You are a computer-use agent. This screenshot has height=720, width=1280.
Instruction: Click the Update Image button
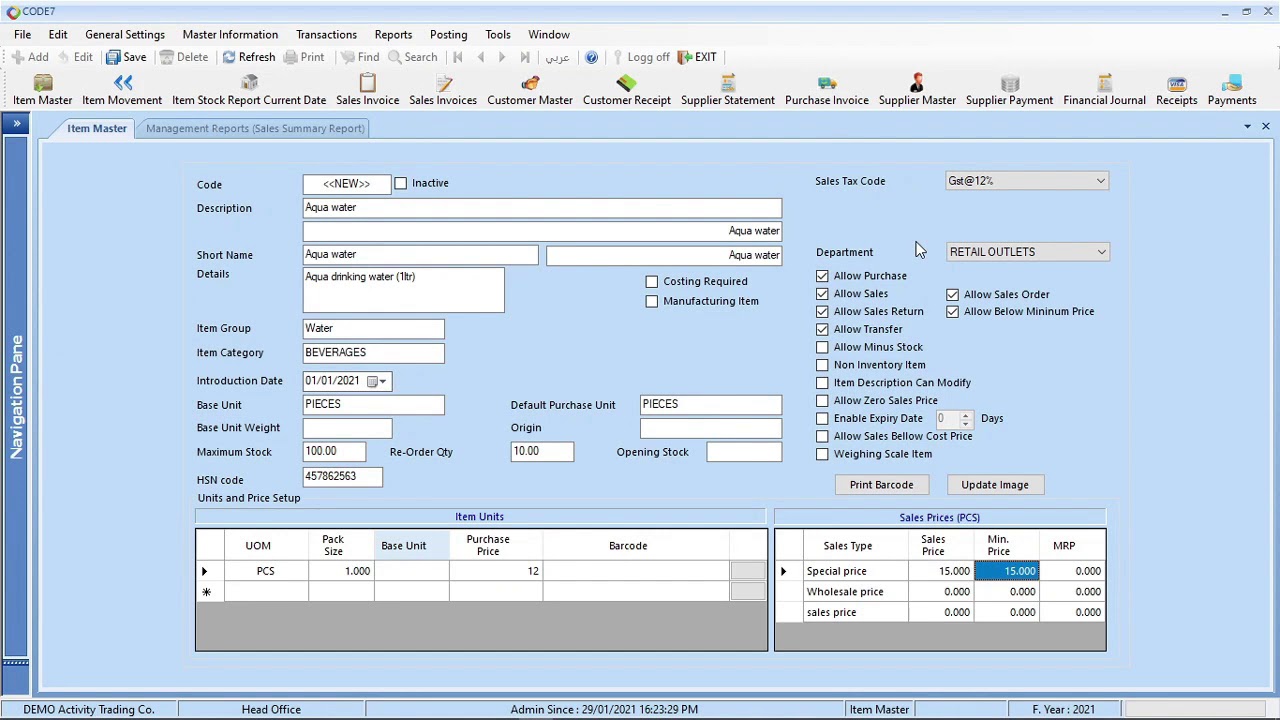tap(994, 485)
